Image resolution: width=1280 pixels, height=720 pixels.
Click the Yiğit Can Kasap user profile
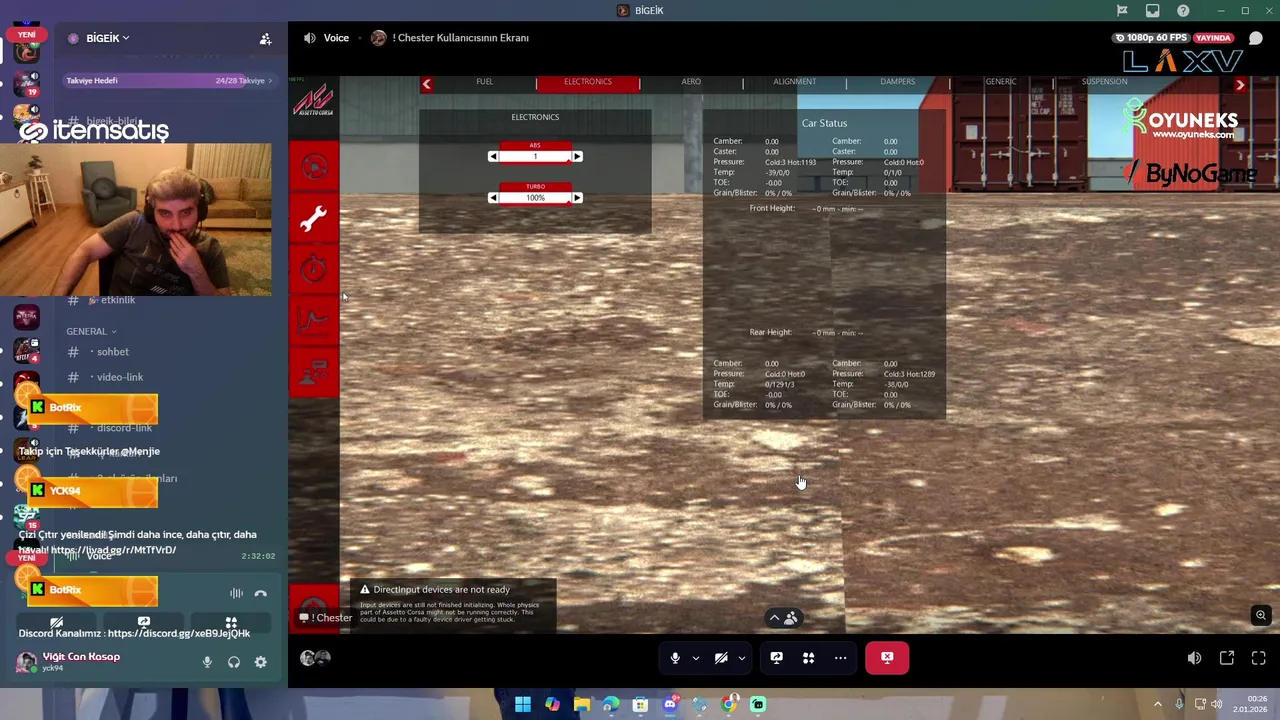click(68, 661)
